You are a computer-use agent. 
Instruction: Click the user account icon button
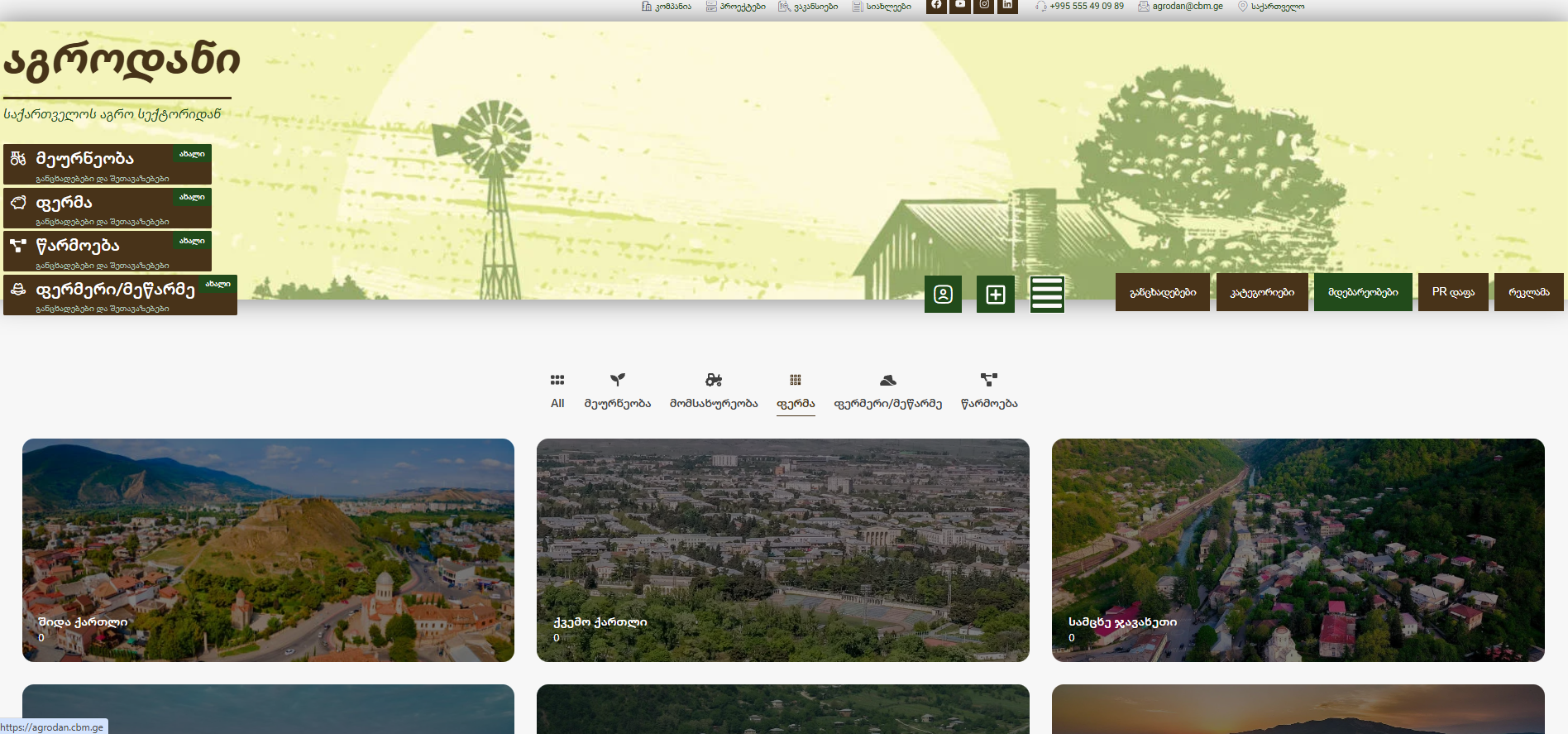tap(943, 294)
